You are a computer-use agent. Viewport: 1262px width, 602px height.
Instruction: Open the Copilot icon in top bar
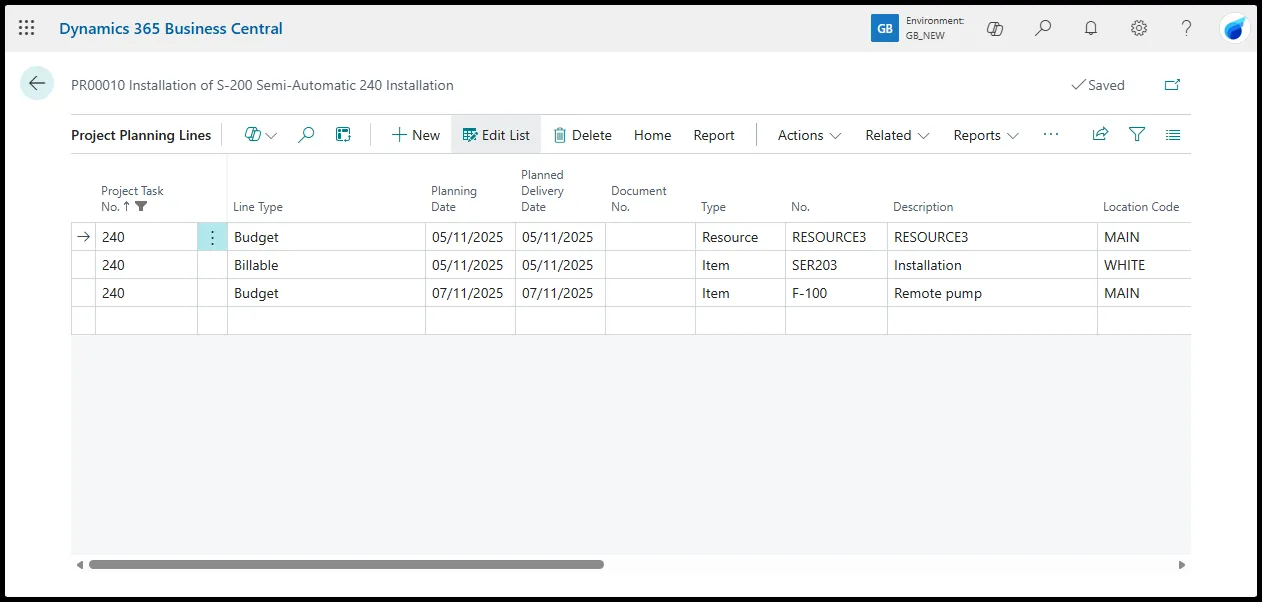tap(995, 29)
